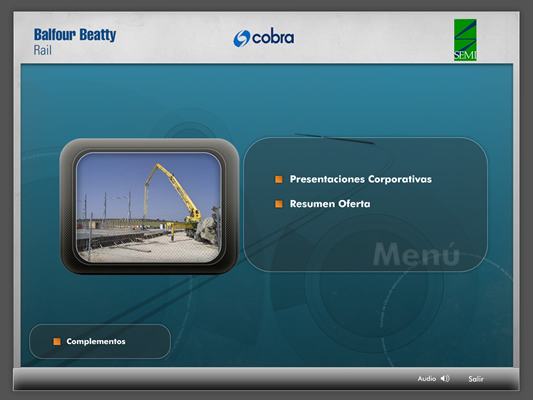Image resolution: width=533 pixels, height=400 pixels.
Task: Mute sound with the speaker icon
Action: tap(445, 378)
